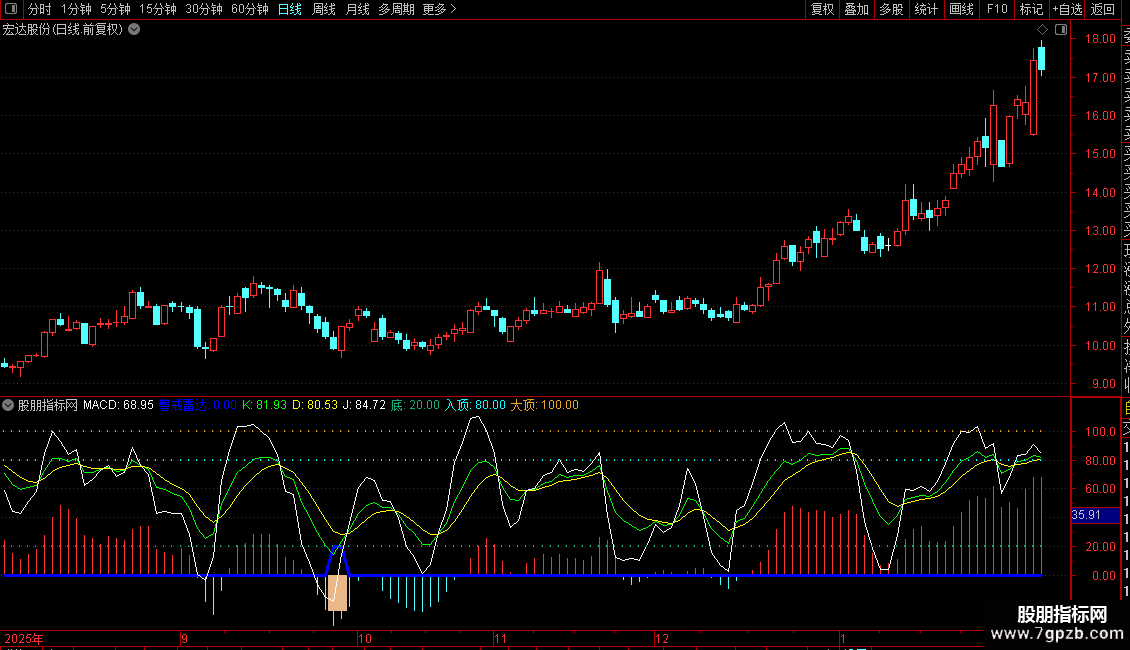Viewport: 1130px width, 650px height.
Task: Expand the 股朋指标网 indicator dropdown arrow
Action: 9,405
